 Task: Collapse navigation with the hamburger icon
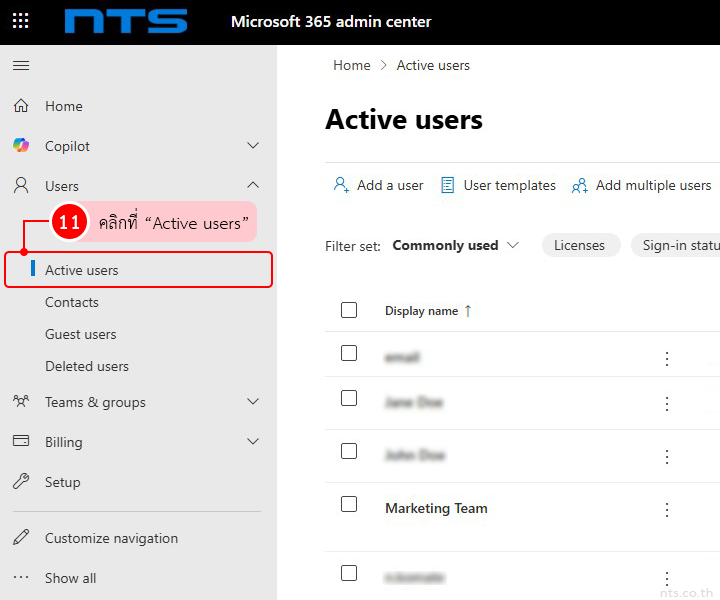pyautogui.click(x=21, y=66)
